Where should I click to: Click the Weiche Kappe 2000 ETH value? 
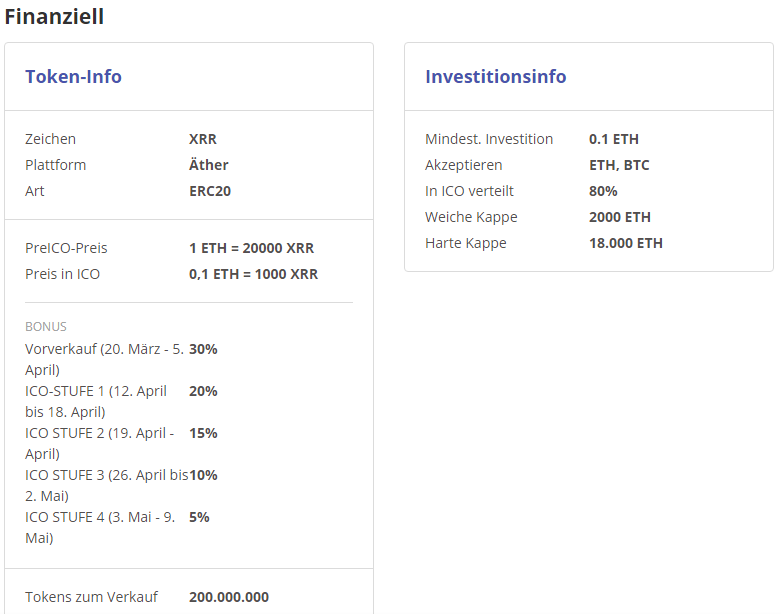click(x=620, y=217)
